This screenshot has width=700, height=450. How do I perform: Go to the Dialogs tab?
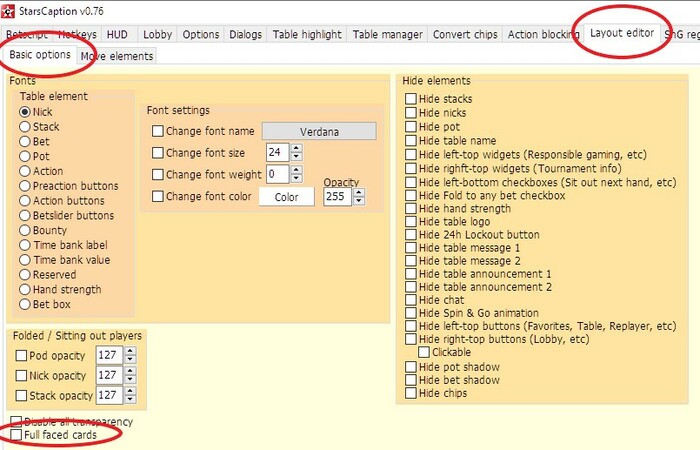tap(245, 34)
